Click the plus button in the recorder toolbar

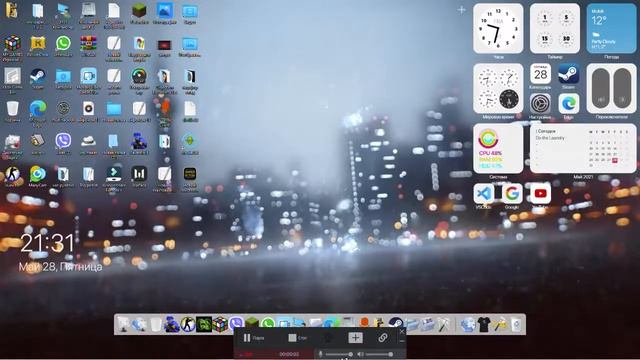click(x=356, y=338)
